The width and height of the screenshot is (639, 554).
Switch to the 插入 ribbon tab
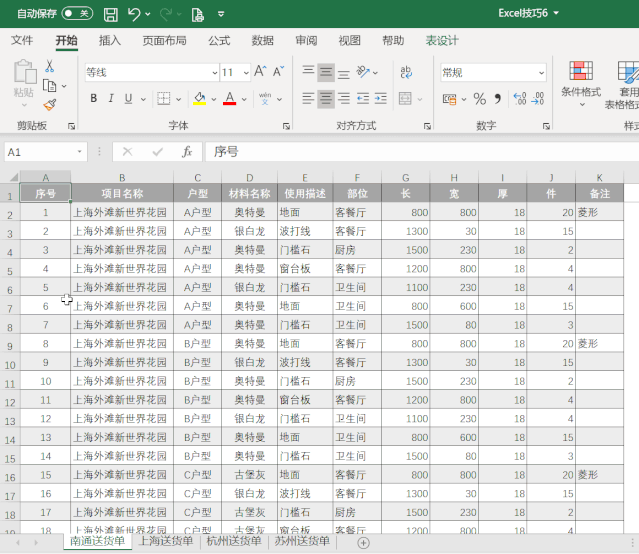(x=110, y=41)
